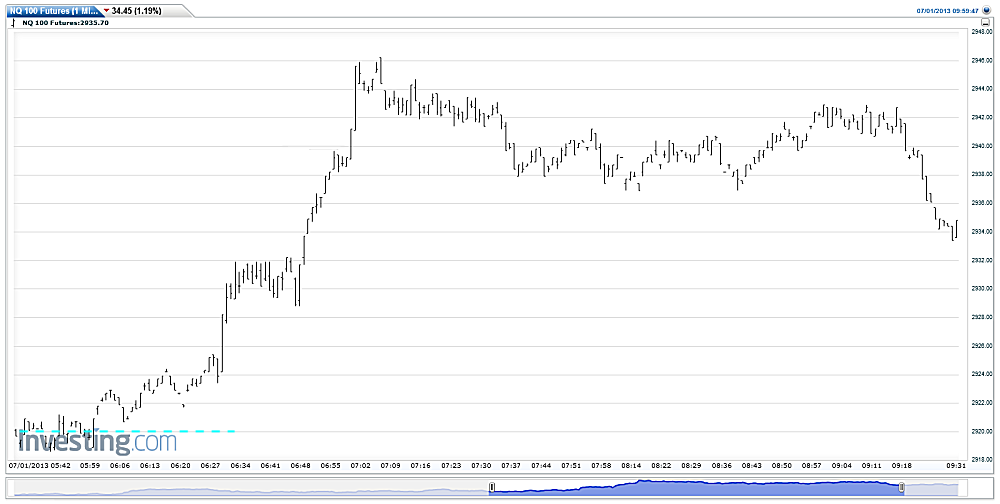Click the 06:48 time axis label
This screenshot has width=1000, height=504.
click(x=300, y=466)
